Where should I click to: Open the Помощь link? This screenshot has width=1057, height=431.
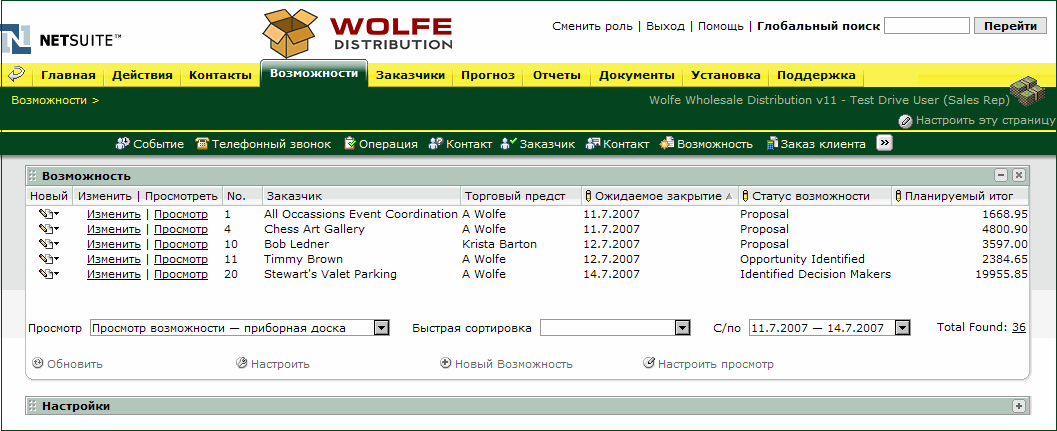721,26
